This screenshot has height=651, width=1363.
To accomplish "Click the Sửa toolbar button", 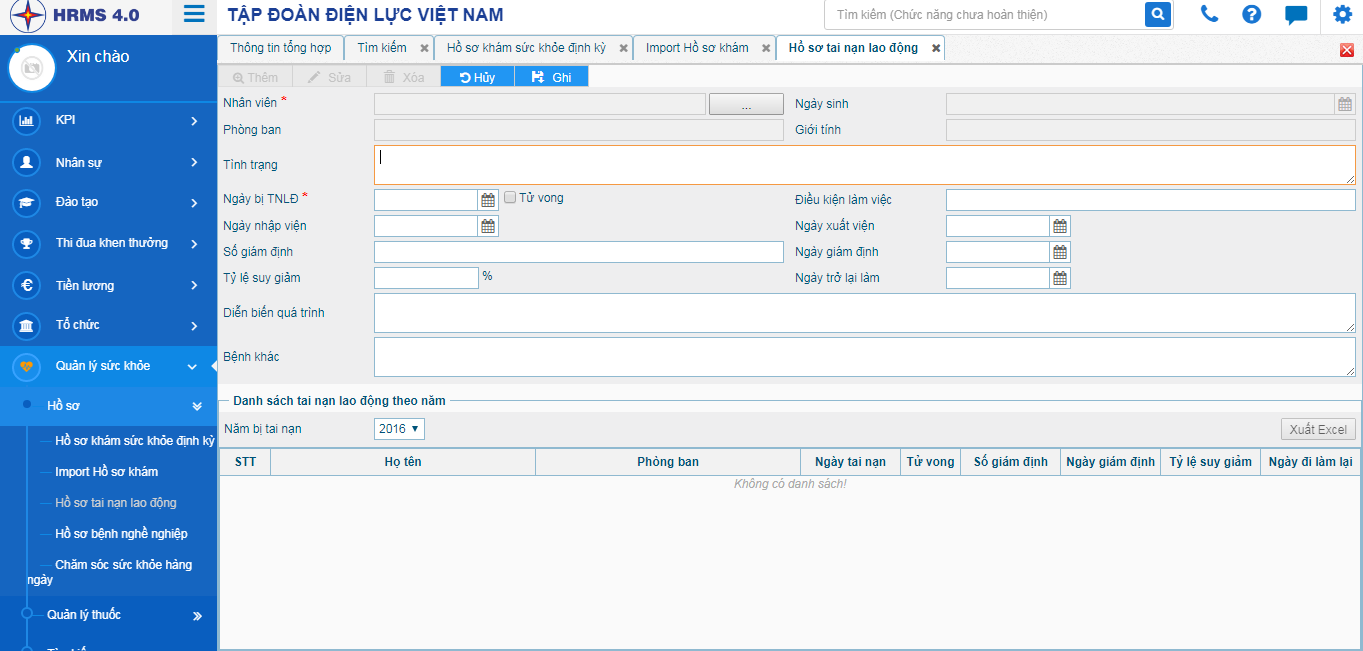I will tap(329, 77).
